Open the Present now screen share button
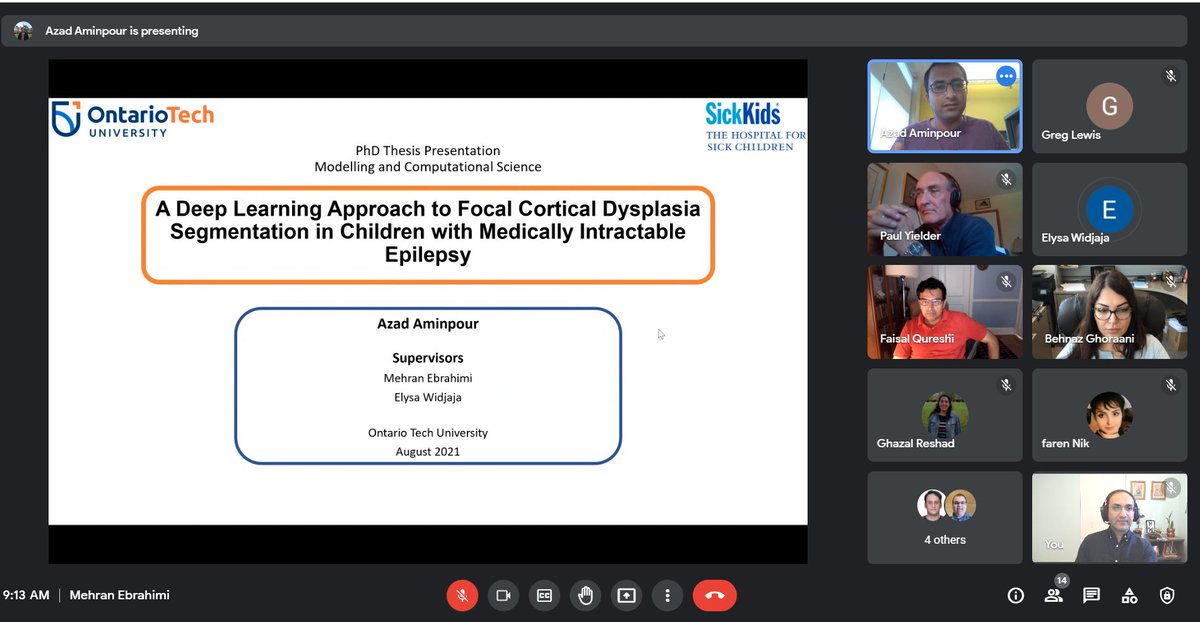This screenshot has width=1200, height=622. tap(626, 595)
